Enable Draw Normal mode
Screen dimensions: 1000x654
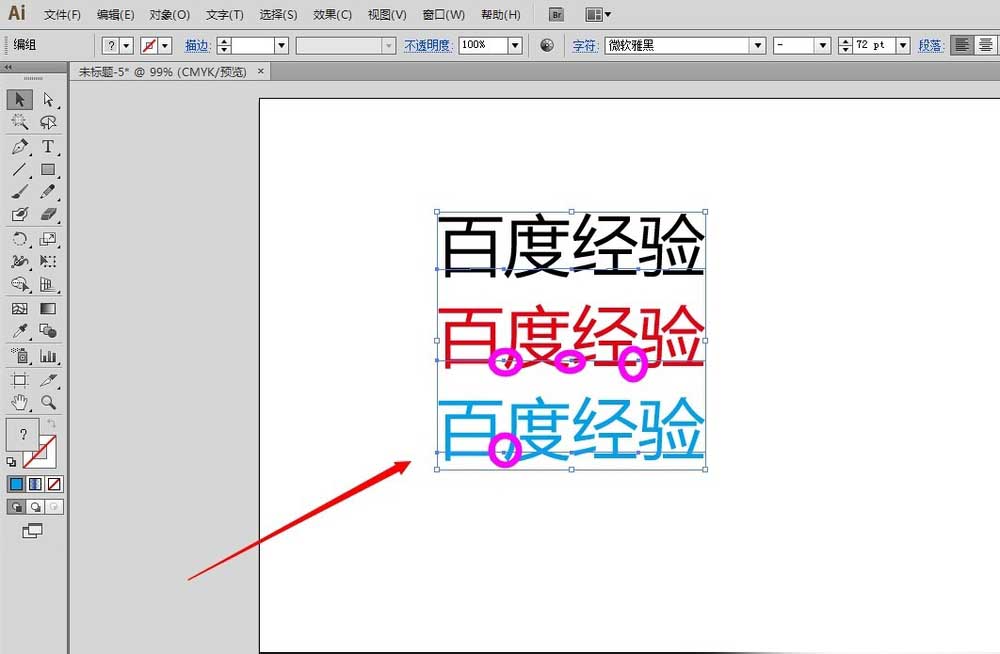(x=17, y=507)
